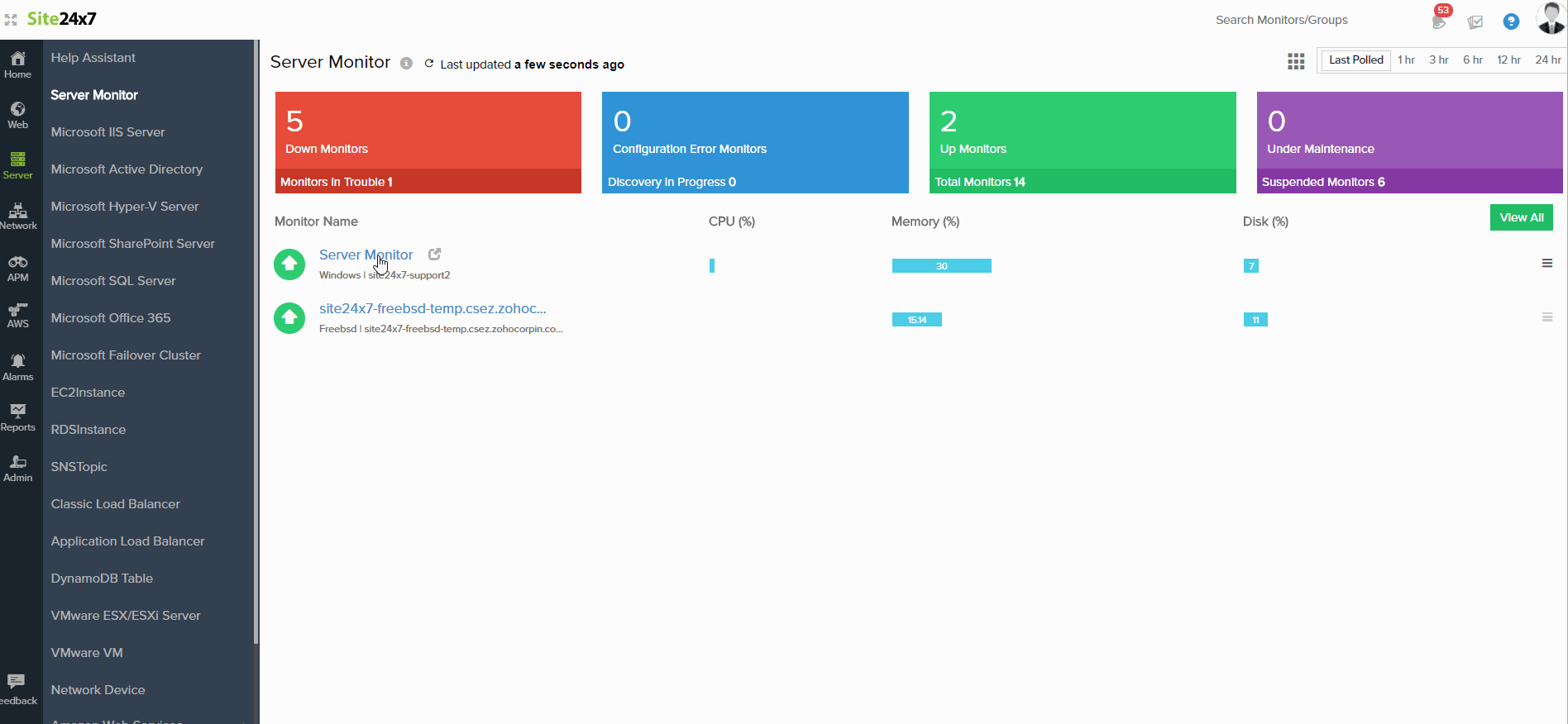Open the Server Monitor link in list
Viewport: 1568px width, 724px height.
(366, 255)
